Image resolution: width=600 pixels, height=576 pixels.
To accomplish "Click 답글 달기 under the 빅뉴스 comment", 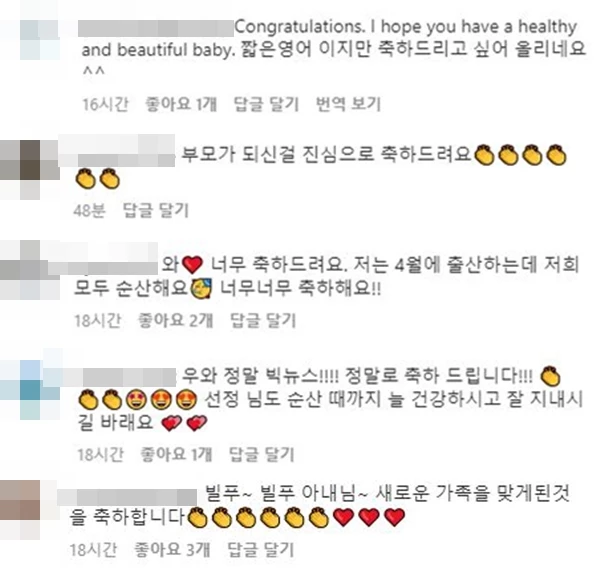I will coord(262,454).
